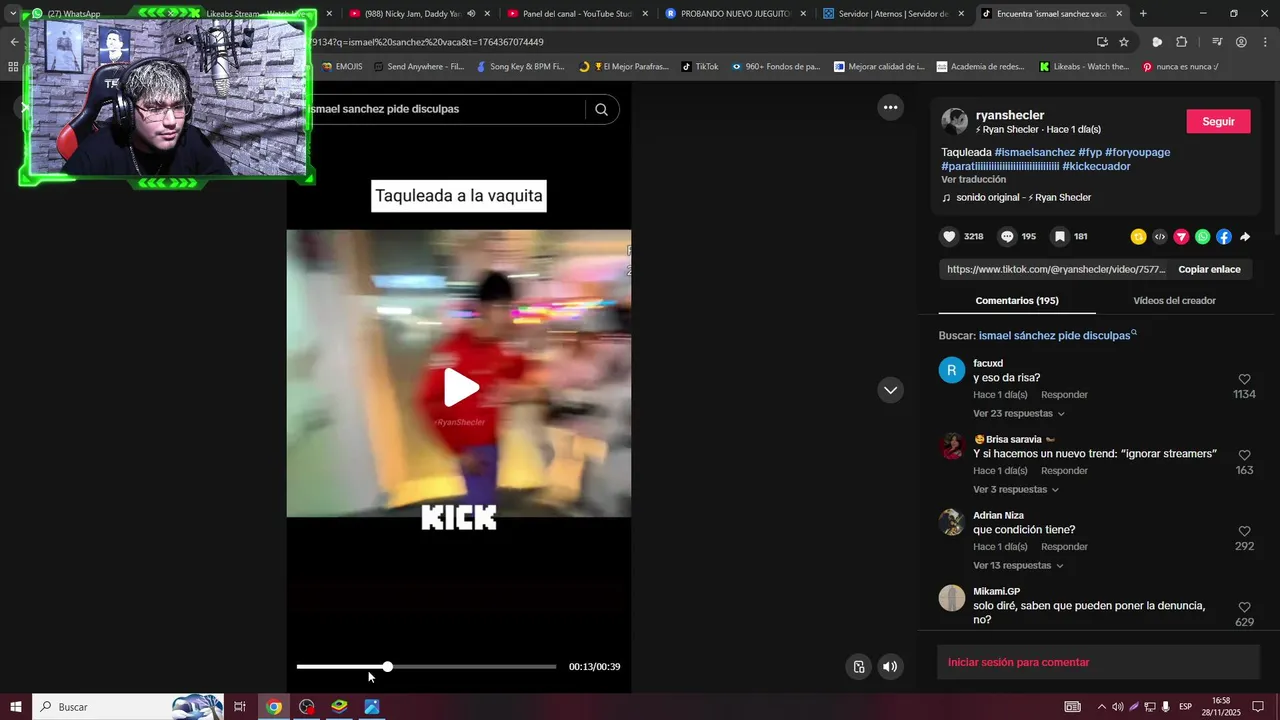Open the #foryoupage hashtag

(1137, 152)
